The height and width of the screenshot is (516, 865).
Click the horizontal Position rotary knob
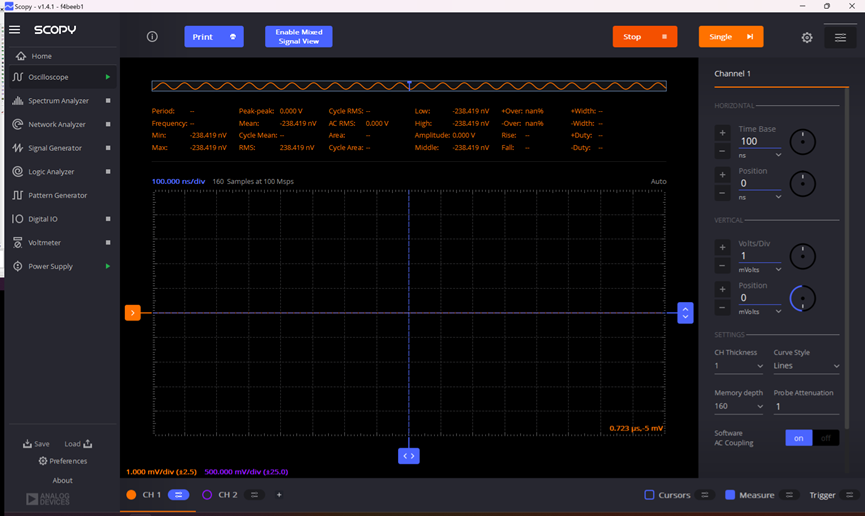click(803, 184)
